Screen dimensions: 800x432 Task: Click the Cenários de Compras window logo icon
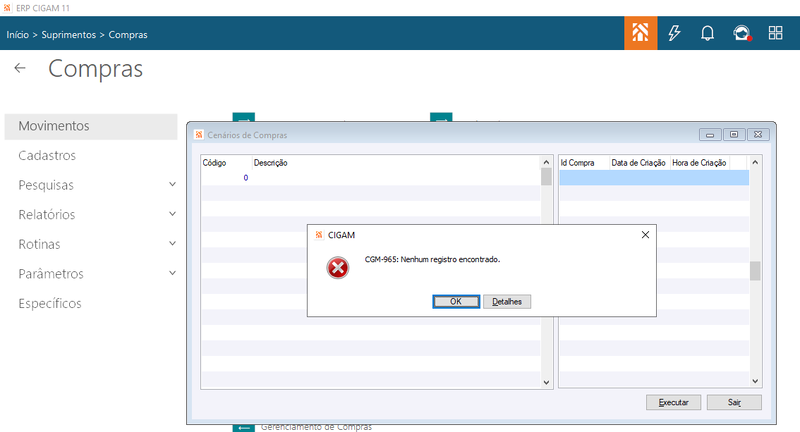pos(199,135)
